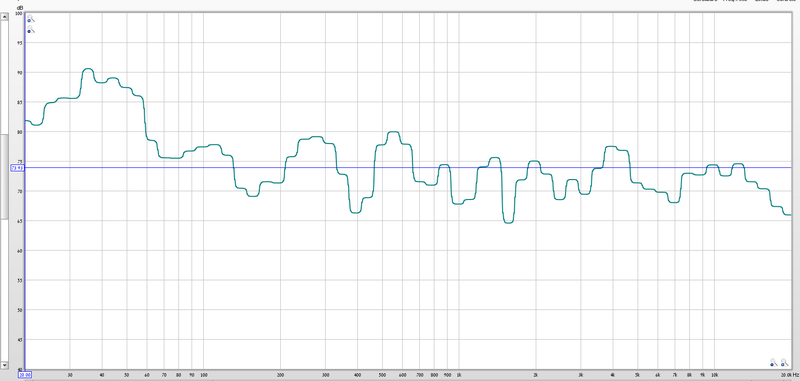Screen dimensions: 800x381
Task: Click the curve peak near 4 kHz
Action: [611, 146]
